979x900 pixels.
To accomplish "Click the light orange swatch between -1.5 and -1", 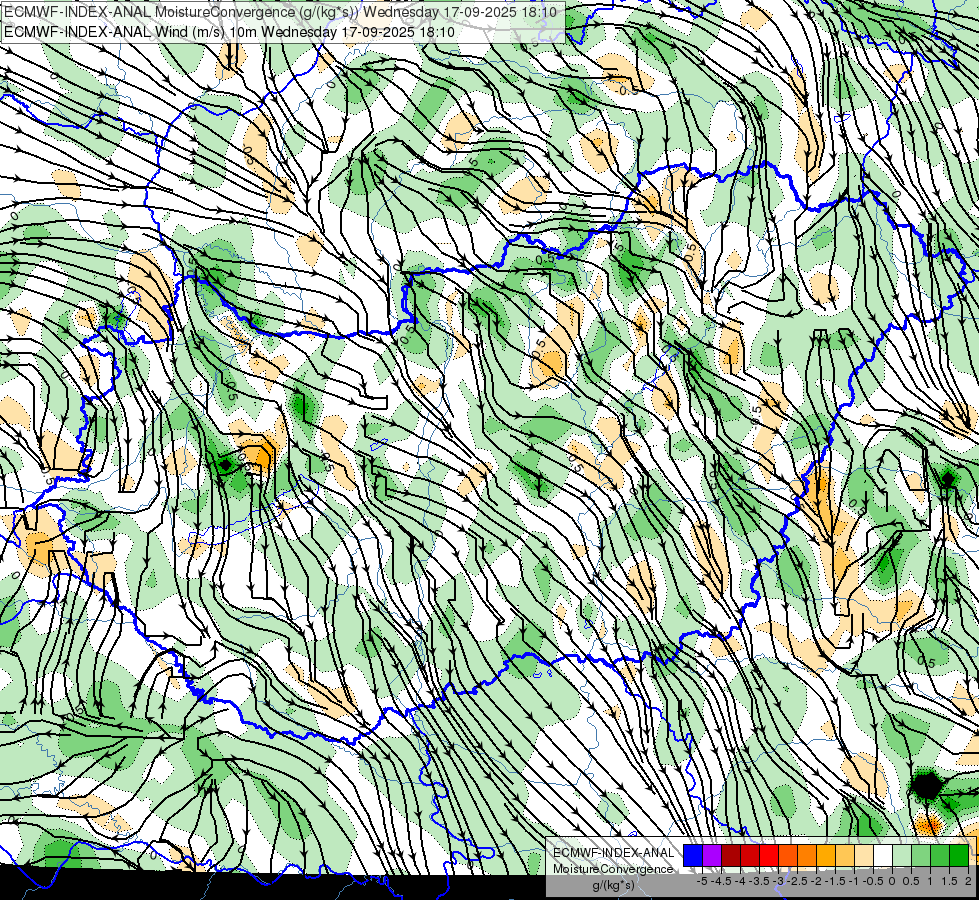I will 845,855.
